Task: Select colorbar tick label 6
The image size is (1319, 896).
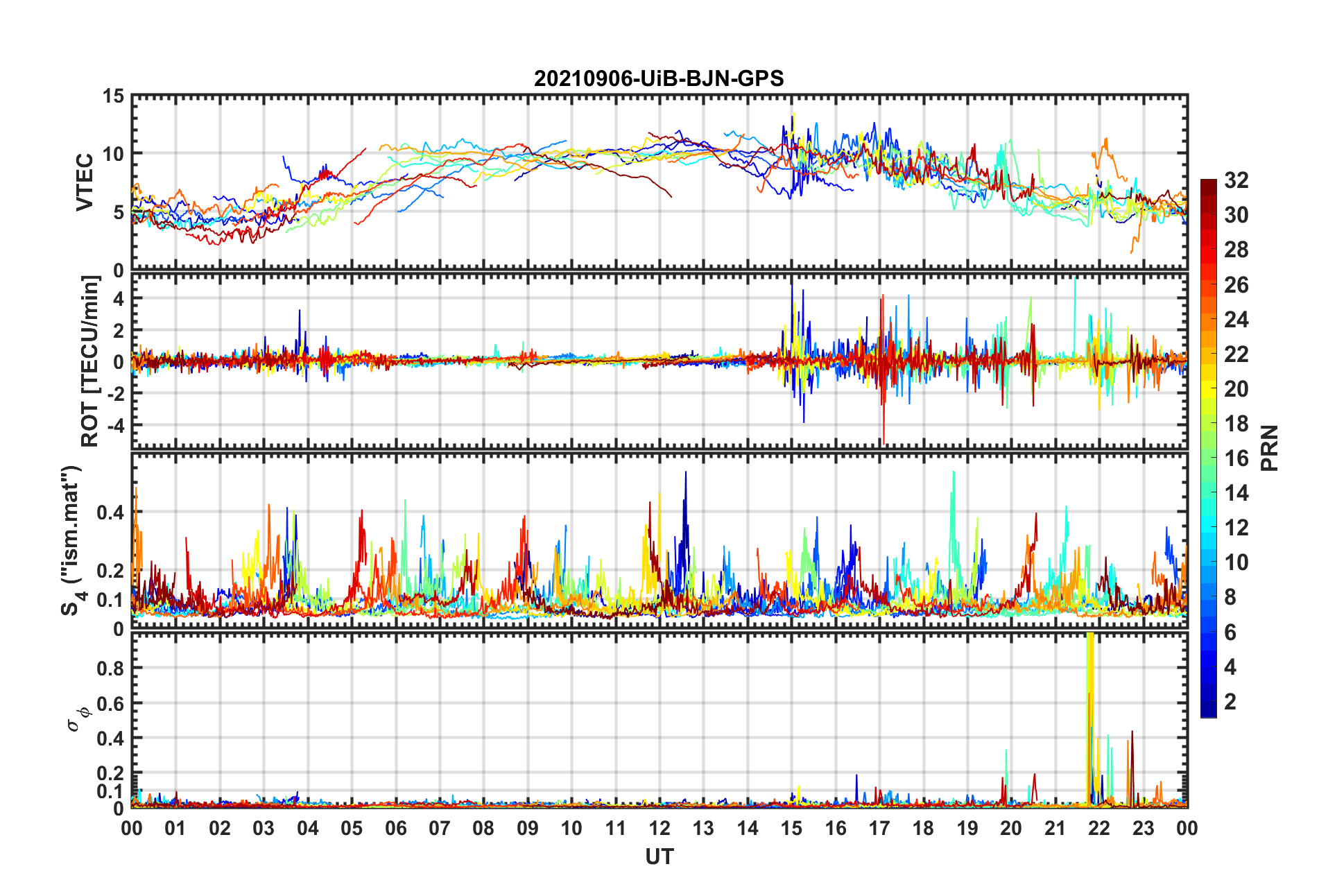Action: [1230, 632]
